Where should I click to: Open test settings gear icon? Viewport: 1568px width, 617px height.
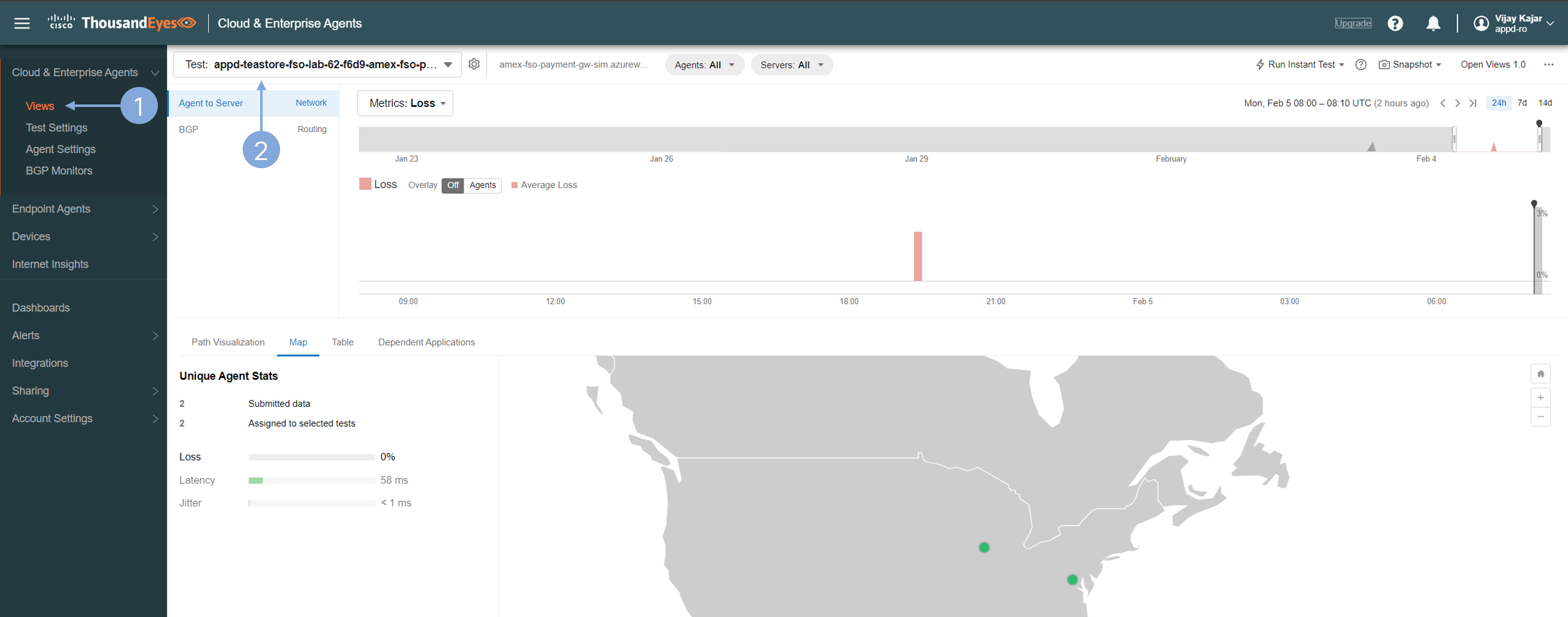point(474,65)
